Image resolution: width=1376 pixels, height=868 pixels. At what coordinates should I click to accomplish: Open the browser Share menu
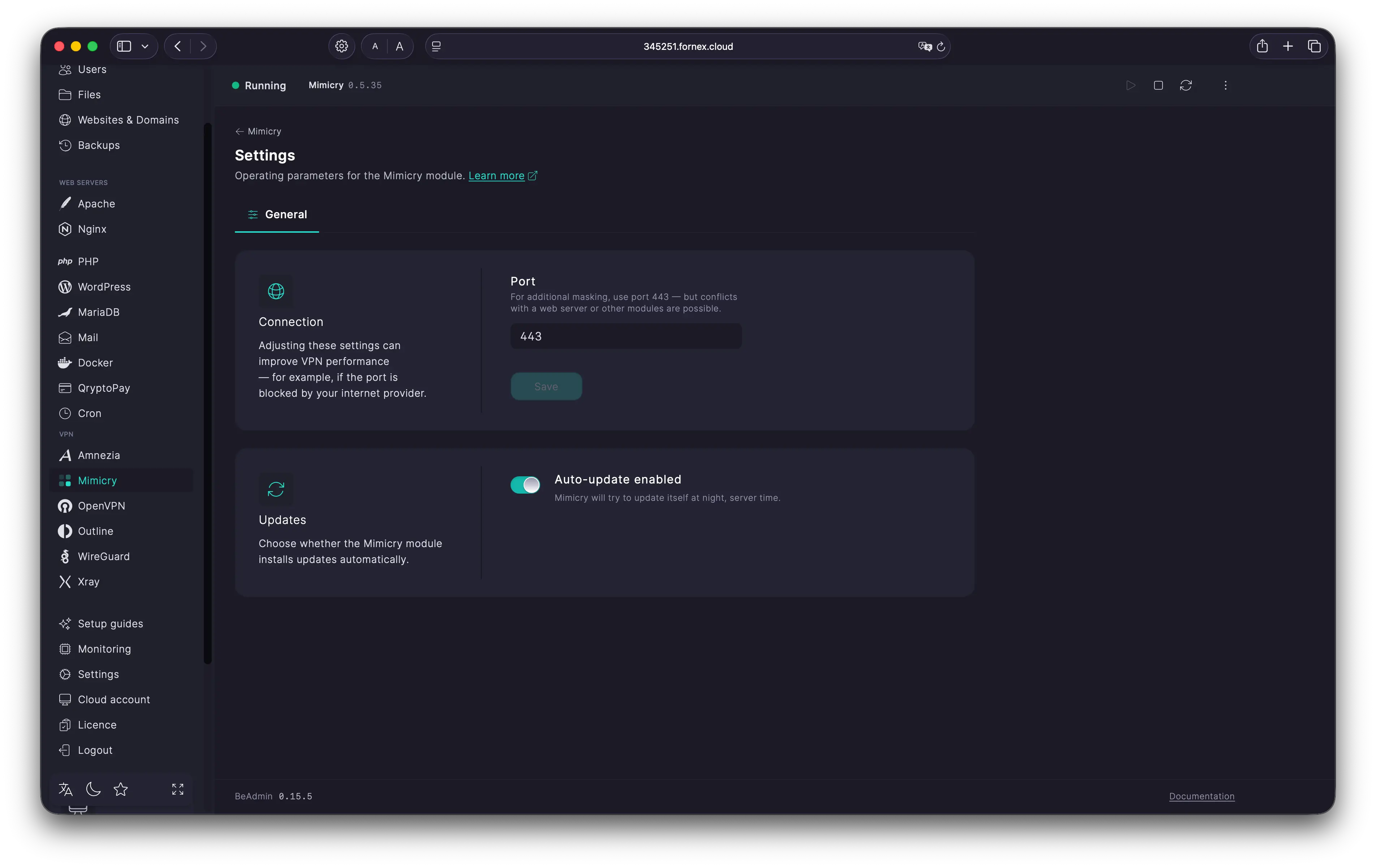[x=1262, y=46]
